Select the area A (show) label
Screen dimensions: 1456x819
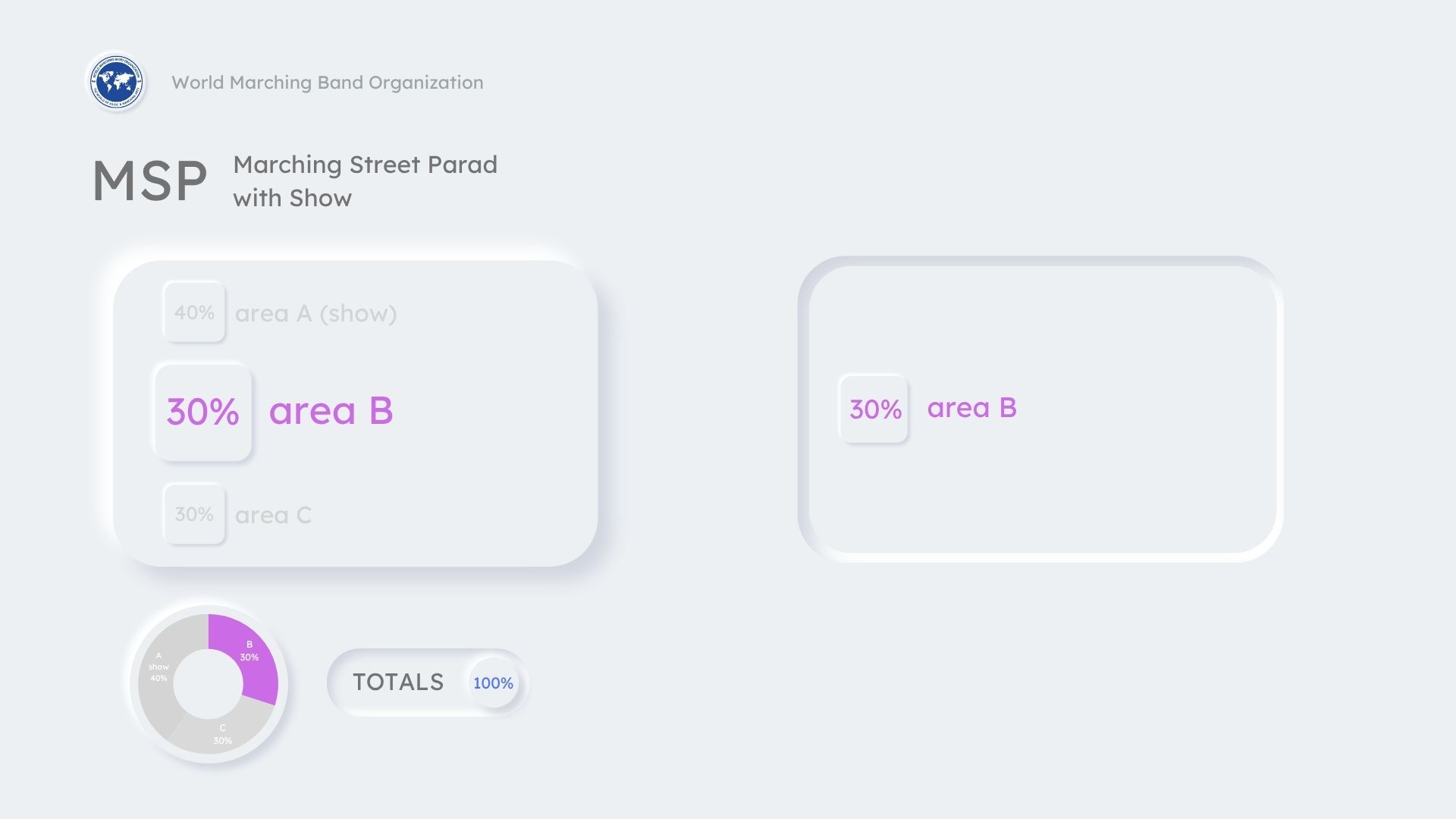coord(315,313)
